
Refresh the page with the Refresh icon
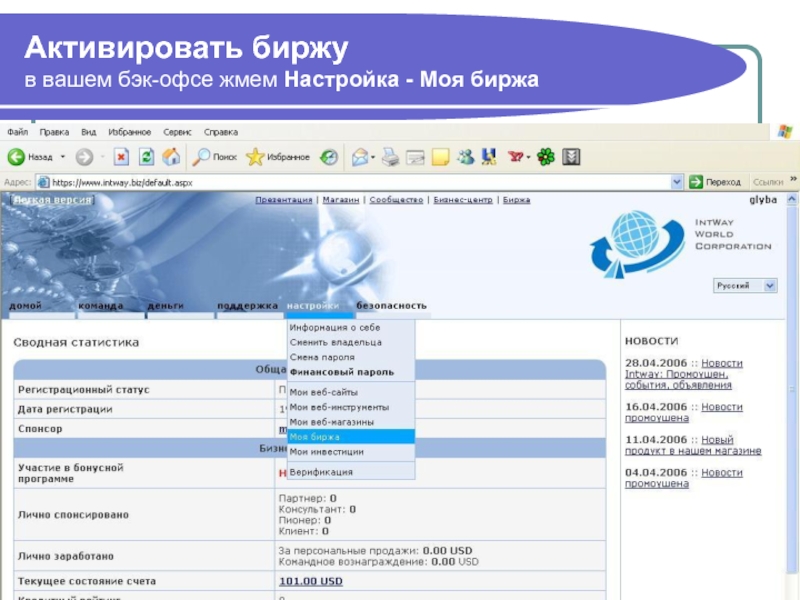click(146, 157)
